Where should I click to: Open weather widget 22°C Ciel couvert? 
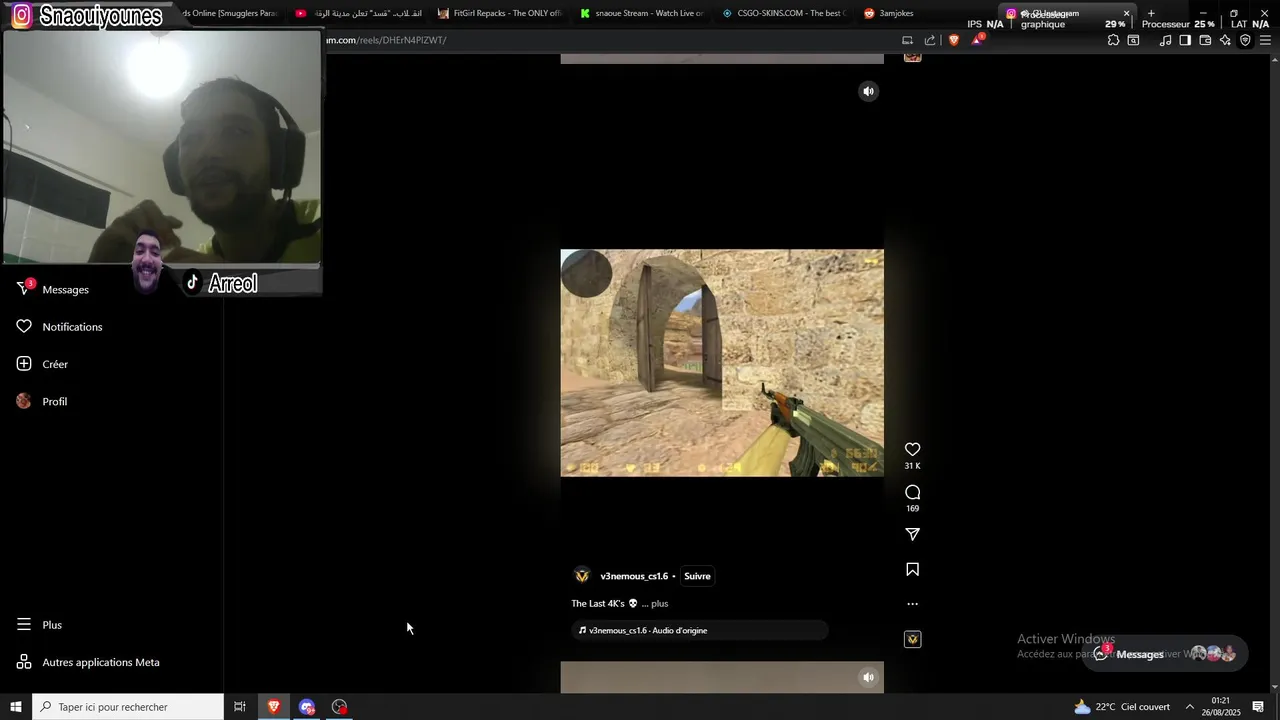point(1121,707)
